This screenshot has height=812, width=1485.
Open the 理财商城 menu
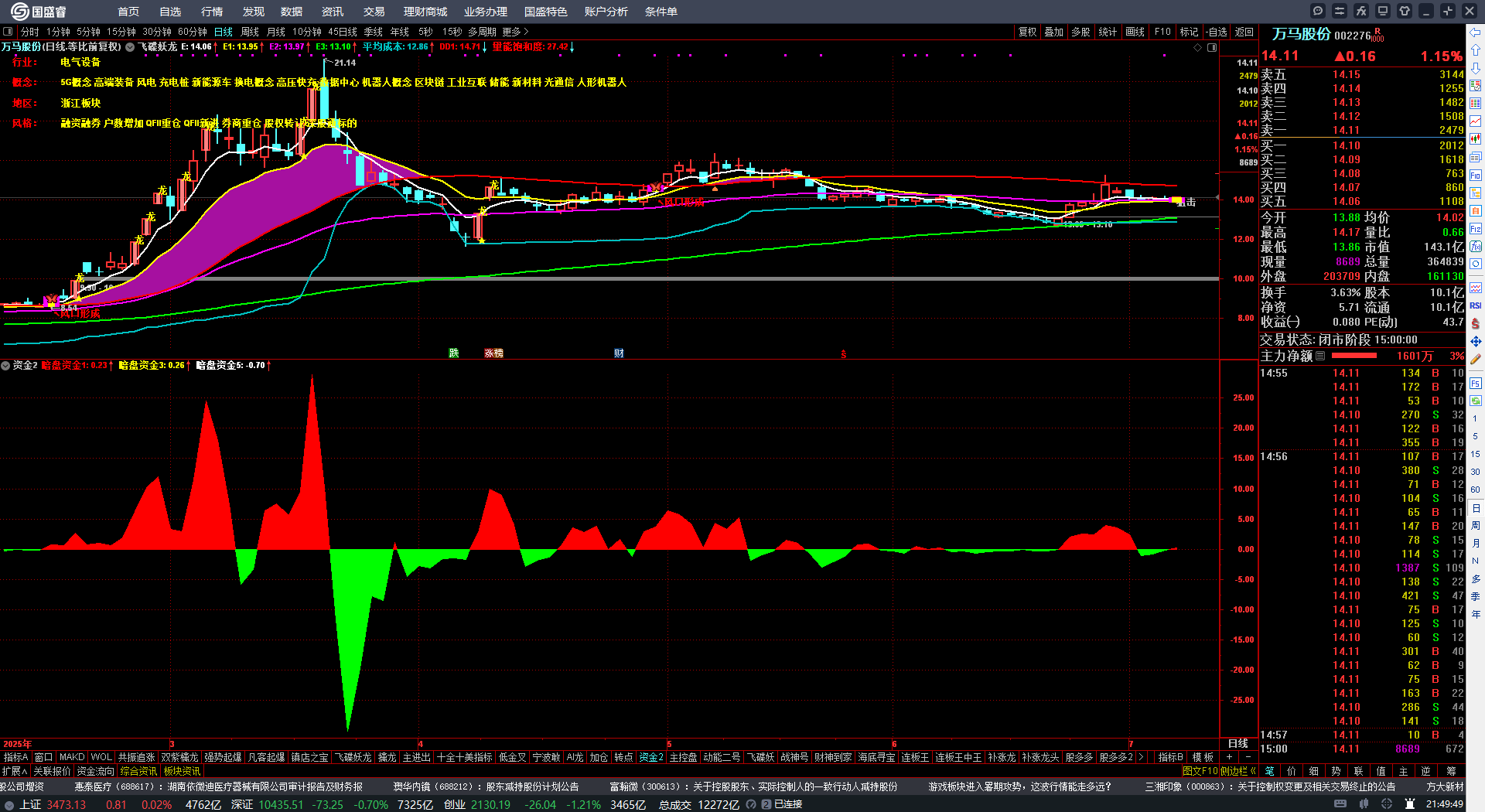[x=425, y=12]
